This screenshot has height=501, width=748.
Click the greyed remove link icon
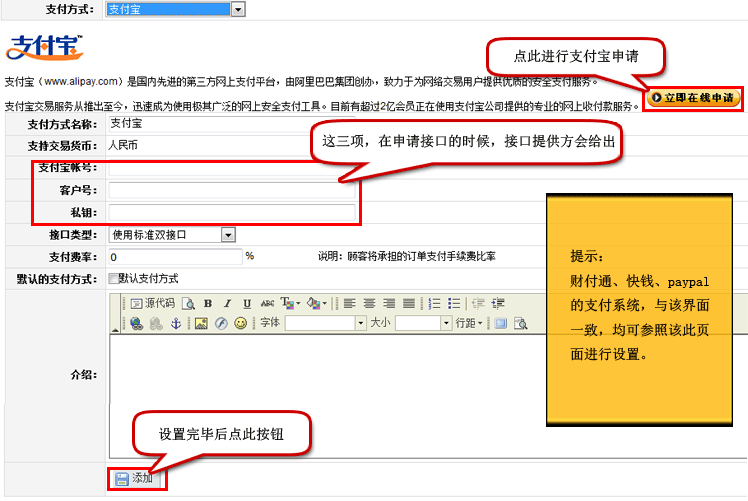click(x=156, y=324)
